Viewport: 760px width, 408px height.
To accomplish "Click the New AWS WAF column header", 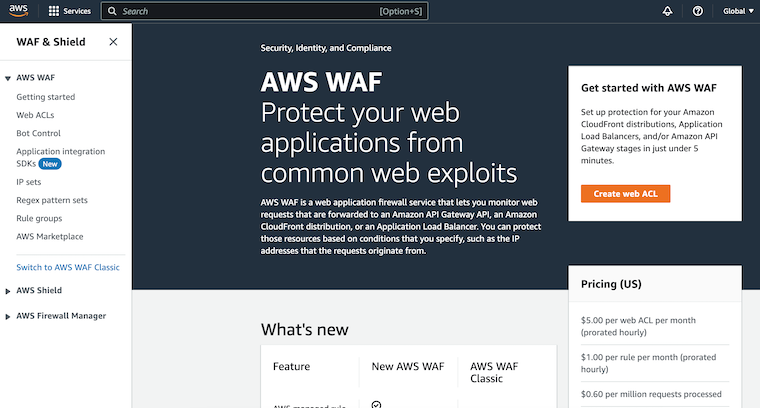I will pyautogui.click(x=408, y=366).
